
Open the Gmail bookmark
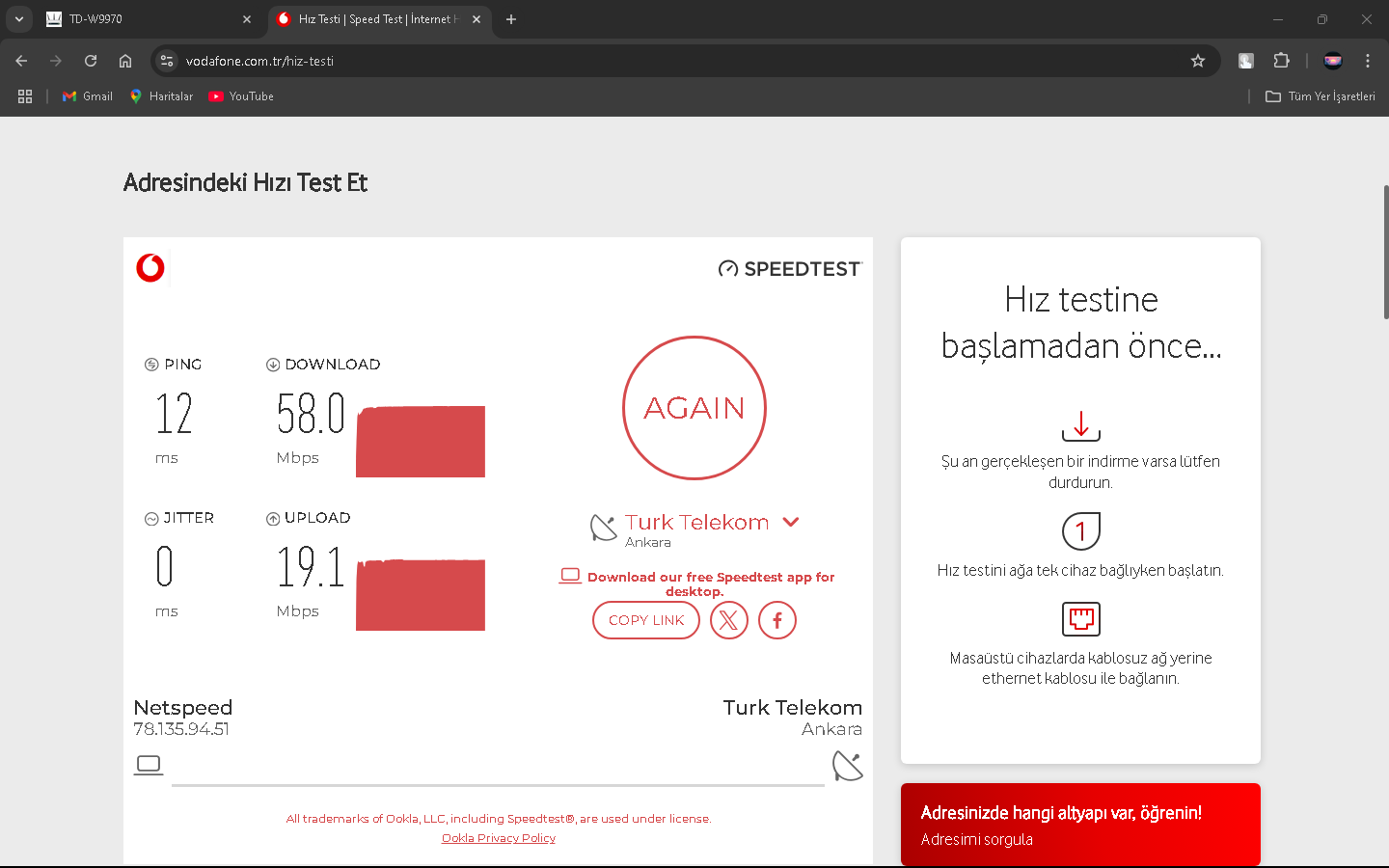[x=88, y=96]
